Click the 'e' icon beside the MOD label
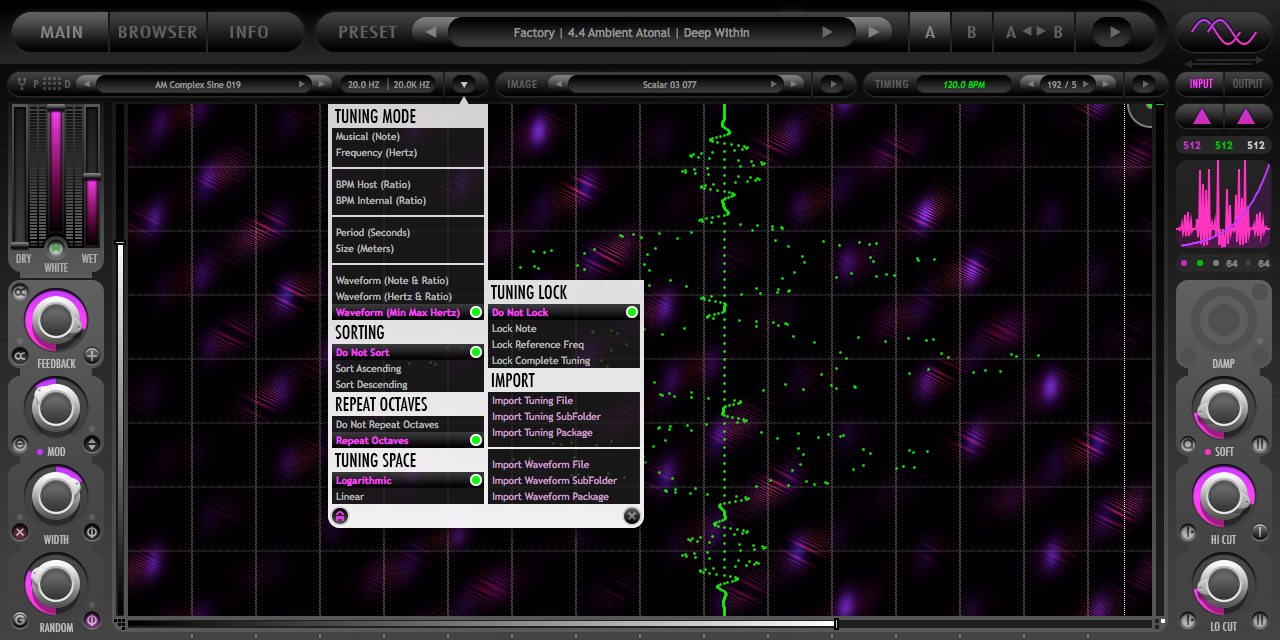This screenshot has height=640, width=1280. (x=20, y=444)
